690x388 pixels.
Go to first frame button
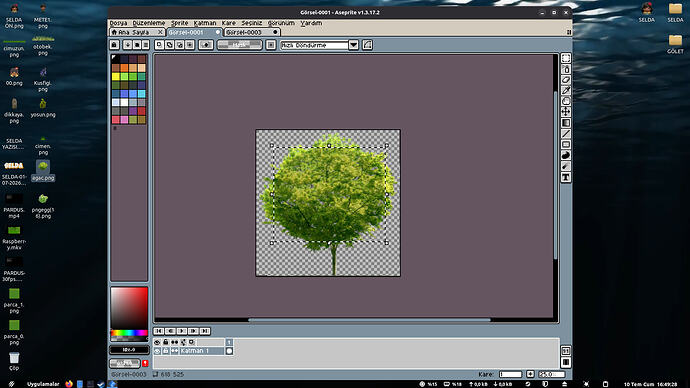[x=159, y=331]
